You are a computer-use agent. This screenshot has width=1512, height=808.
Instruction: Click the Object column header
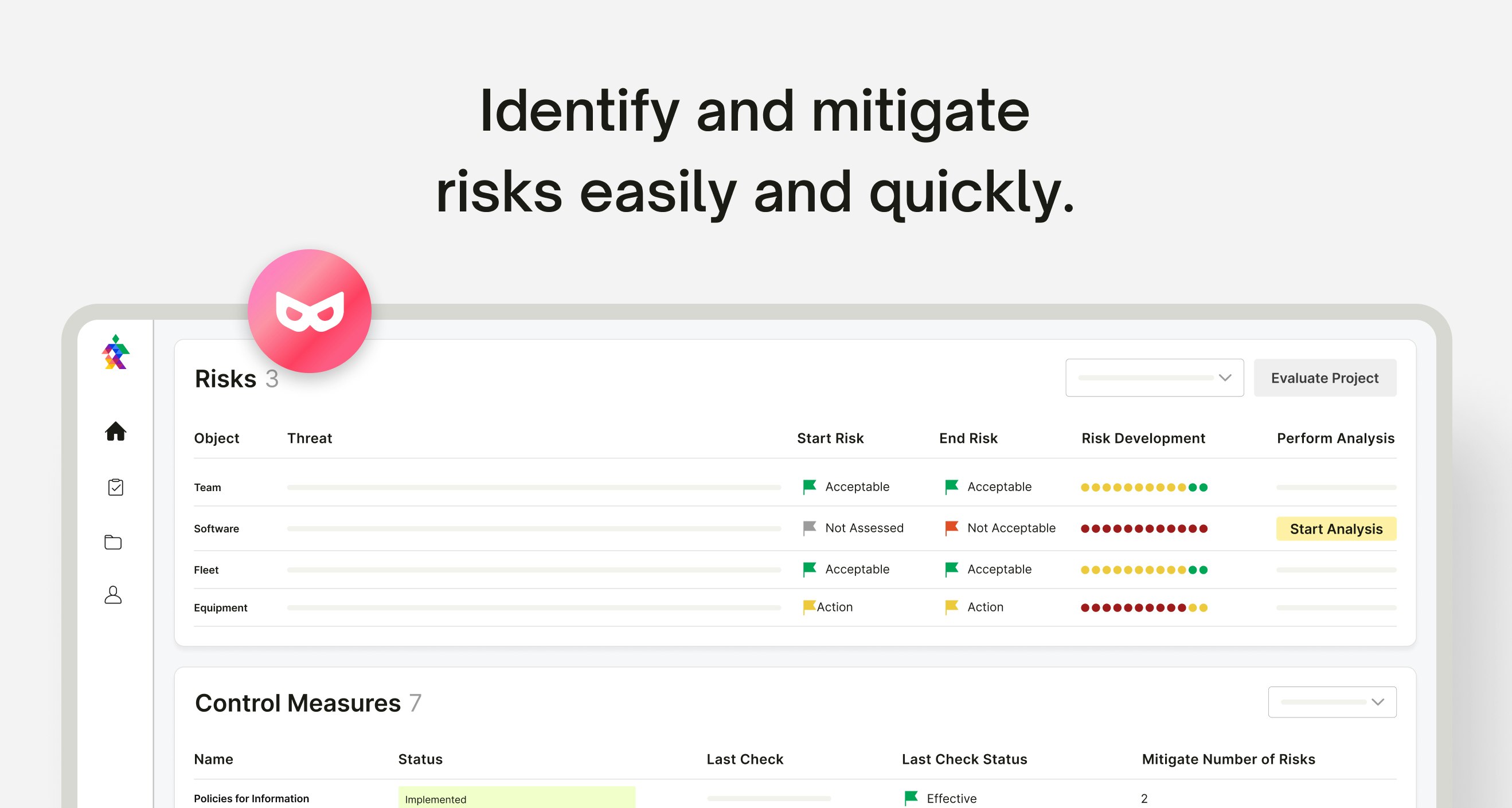click(x=217, y=438)
